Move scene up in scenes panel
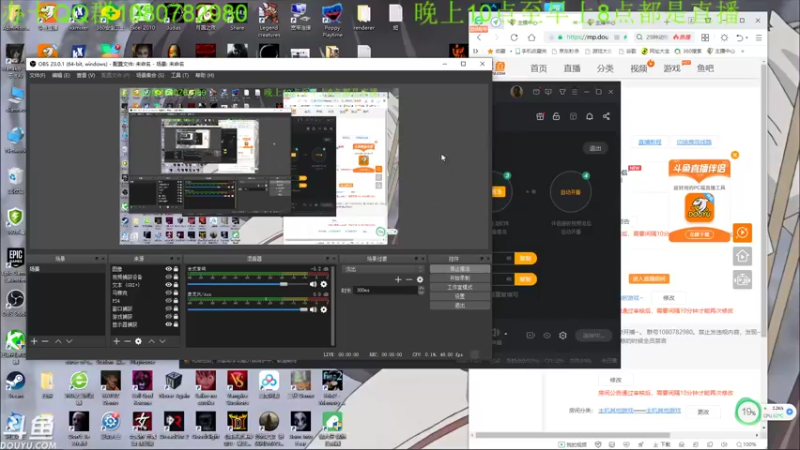The height and width of the screenshot is (450, 800). pyautogui.click(x=58, y=341)
